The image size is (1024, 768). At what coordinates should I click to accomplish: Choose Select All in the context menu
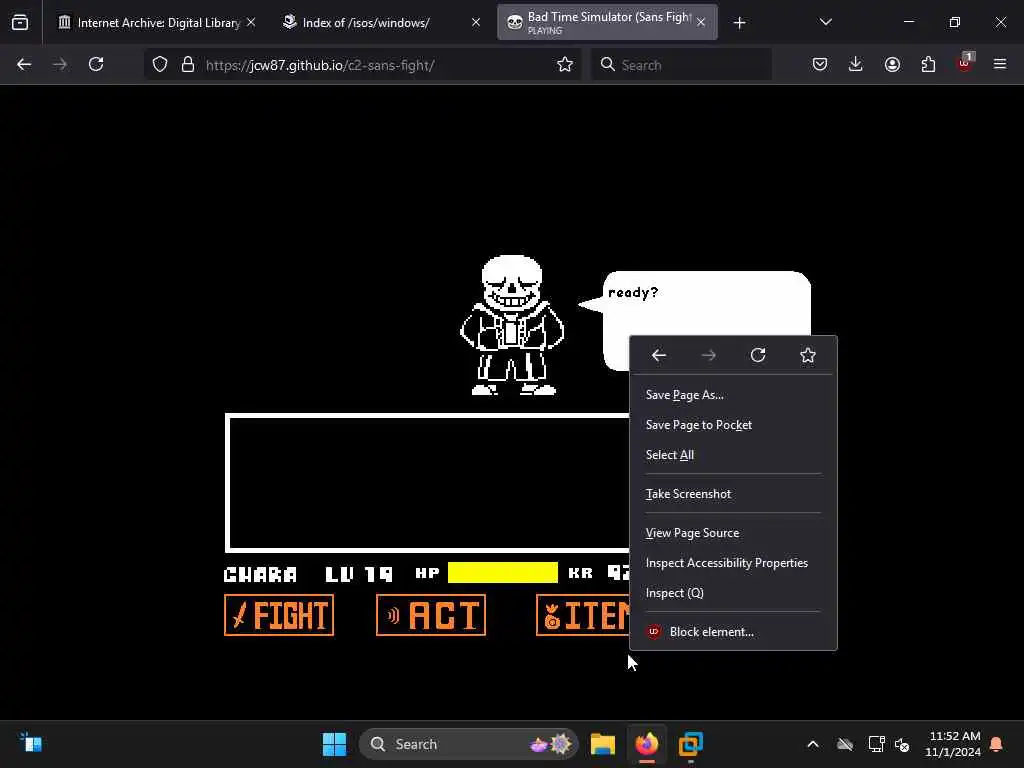coord(733,455)
